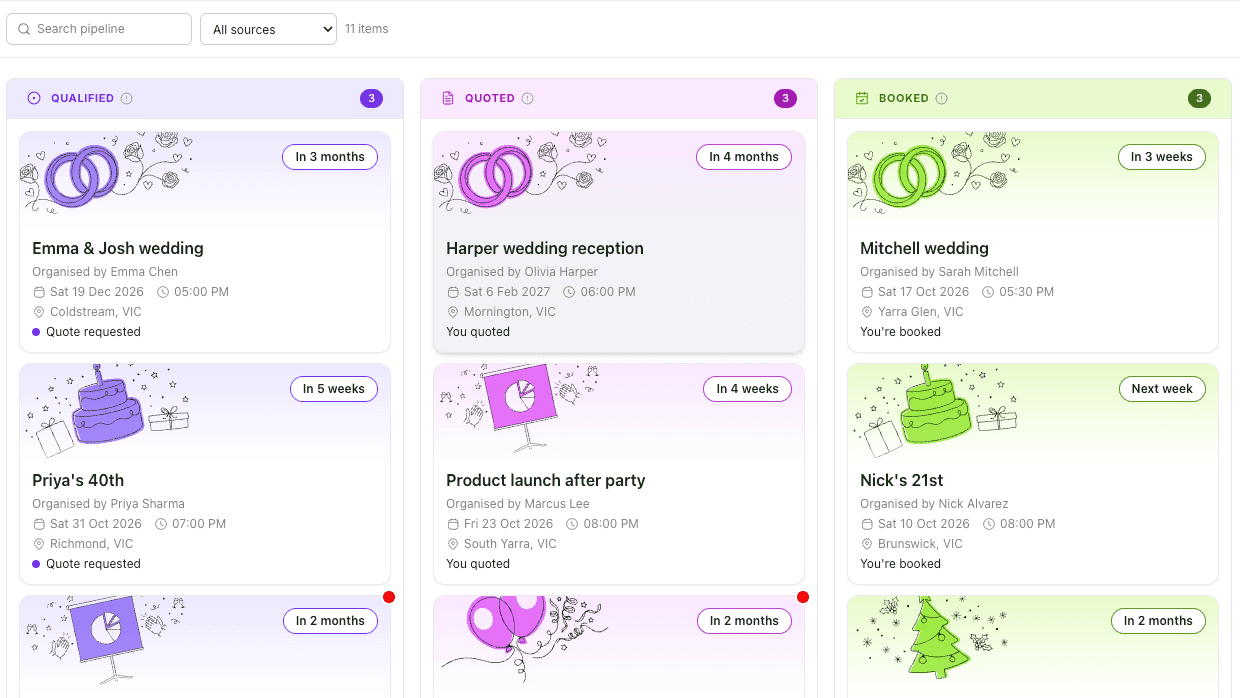The image size is (1240, 698).
Task: Click the Booked column calendar-check icon
Action: point(862,98)
